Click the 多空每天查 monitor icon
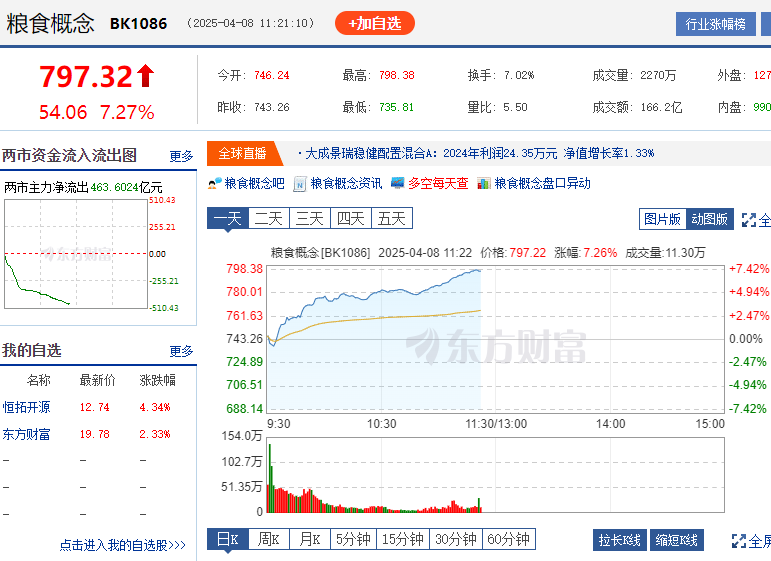Viewport: 771px width, 561px height. (x=397, y=184)
